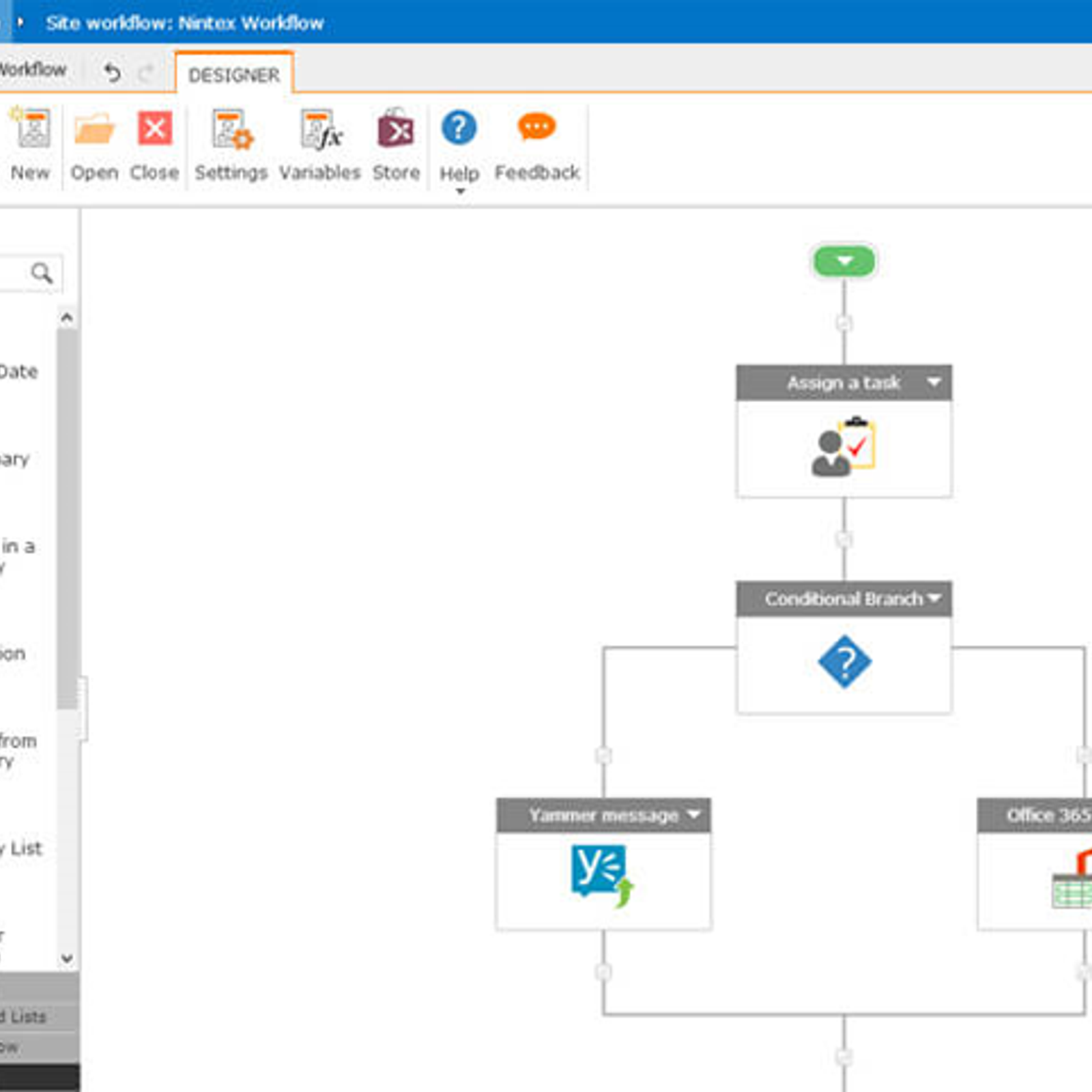Expand the green workflow start button
The width and height of the screenshot is (1092, 1092).
[x=844, y=261]
